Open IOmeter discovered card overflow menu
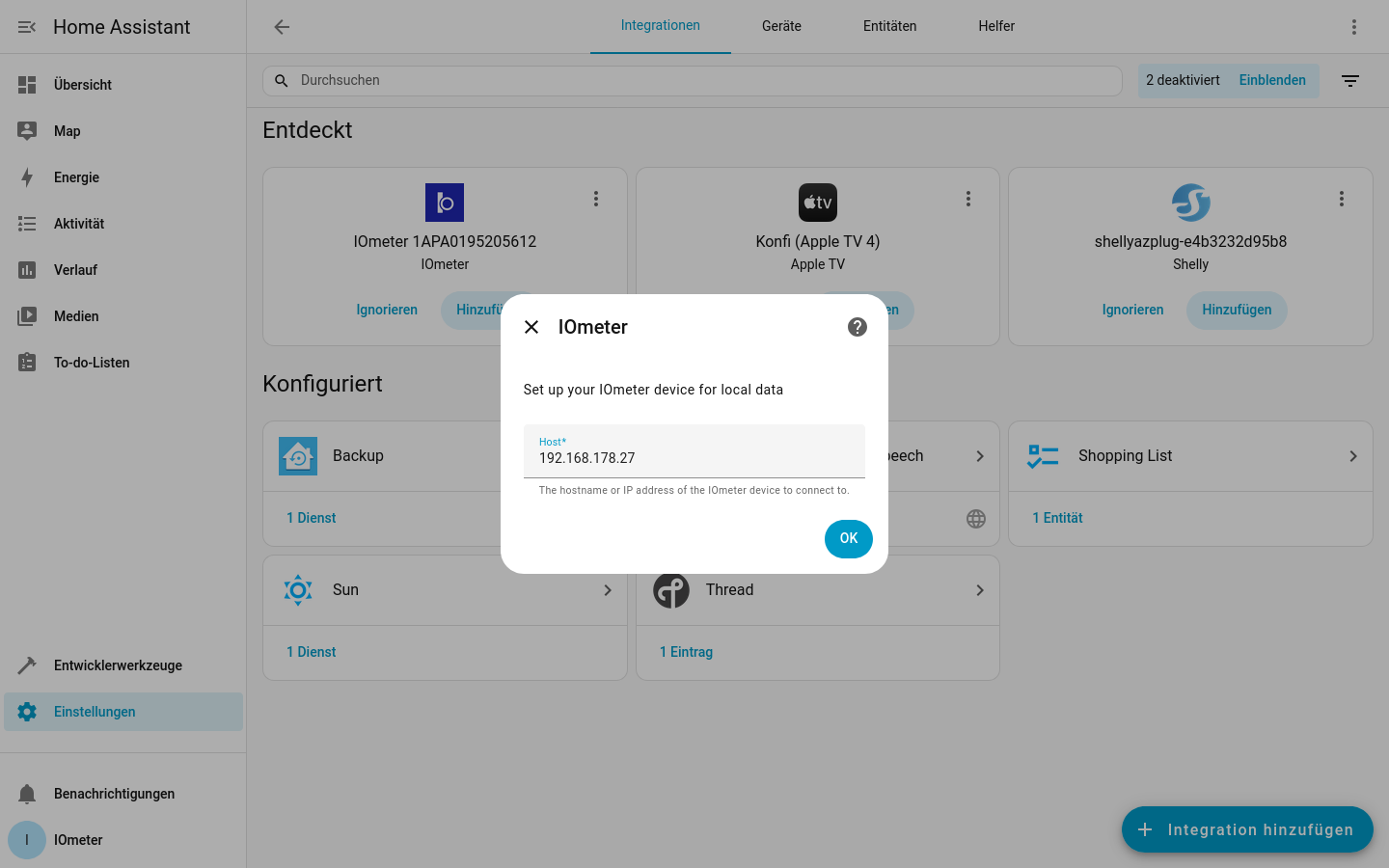This screenshot has height=868, width=1389. click(596, 199)
